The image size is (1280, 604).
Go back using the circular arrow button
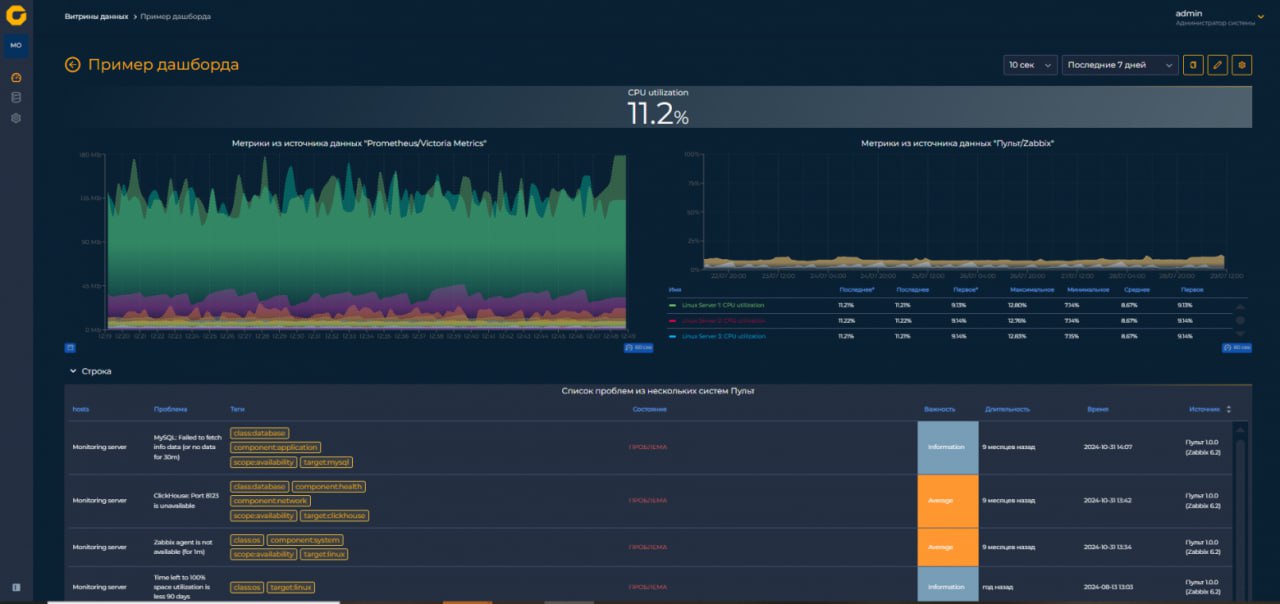tap(70, 64)
